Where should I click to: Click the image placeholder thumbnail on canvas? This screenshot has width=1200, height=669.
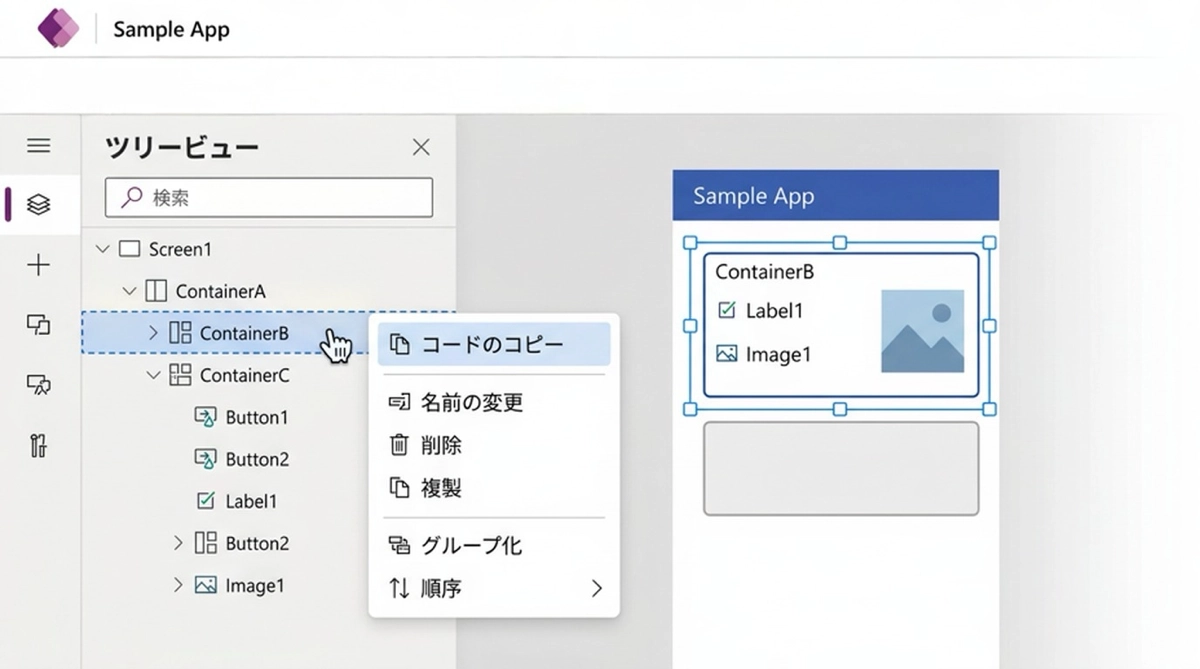coord(922,331)
